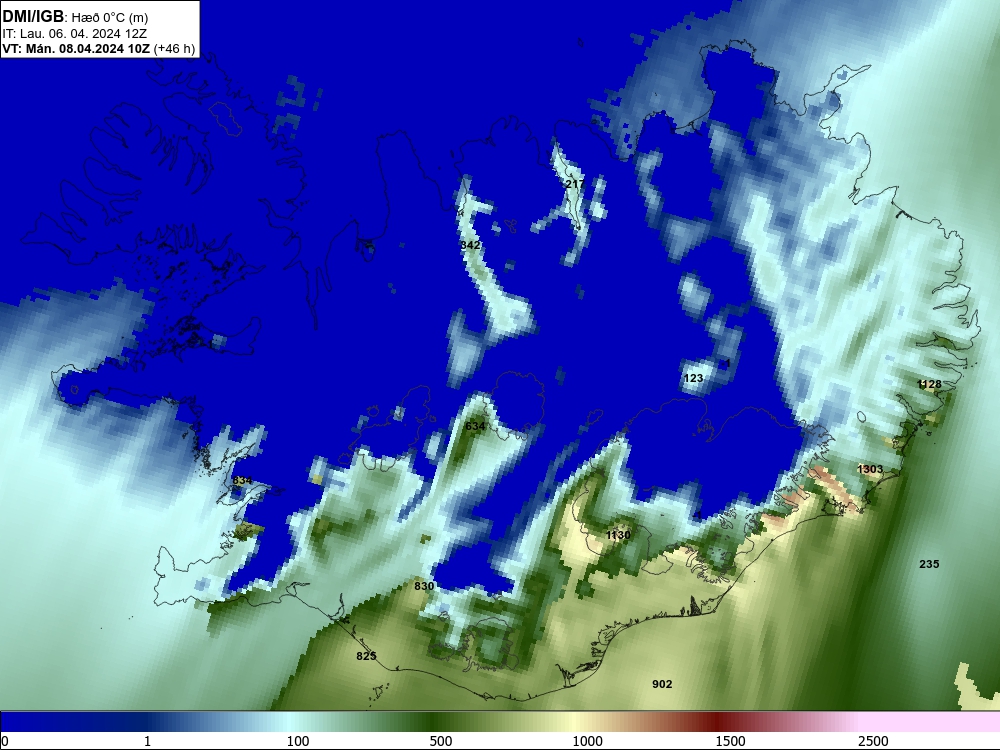Click the map value label 825

pos(366,656)
